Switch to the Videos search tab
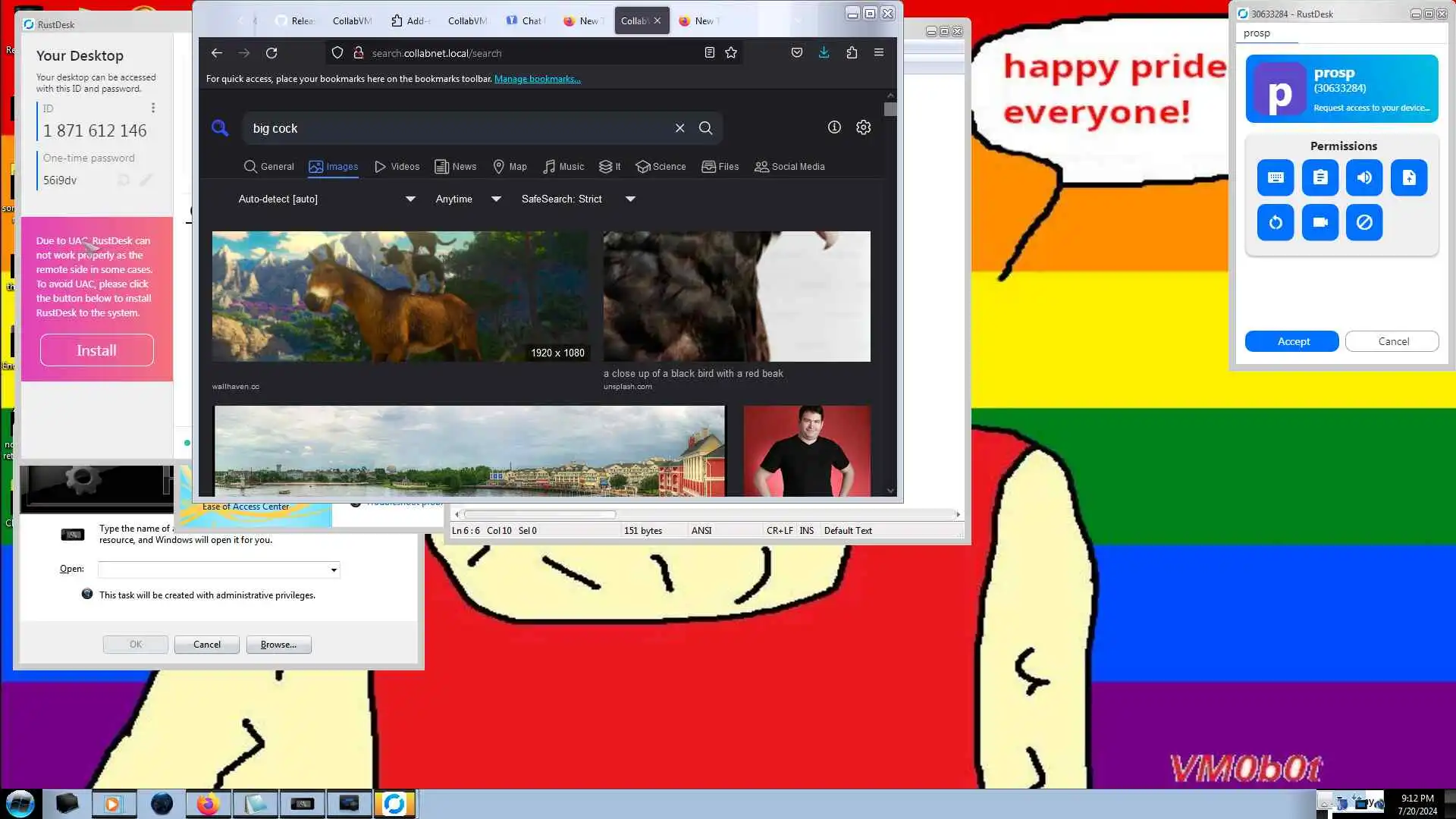1456x819 pixels. click(x=397, y=166)
